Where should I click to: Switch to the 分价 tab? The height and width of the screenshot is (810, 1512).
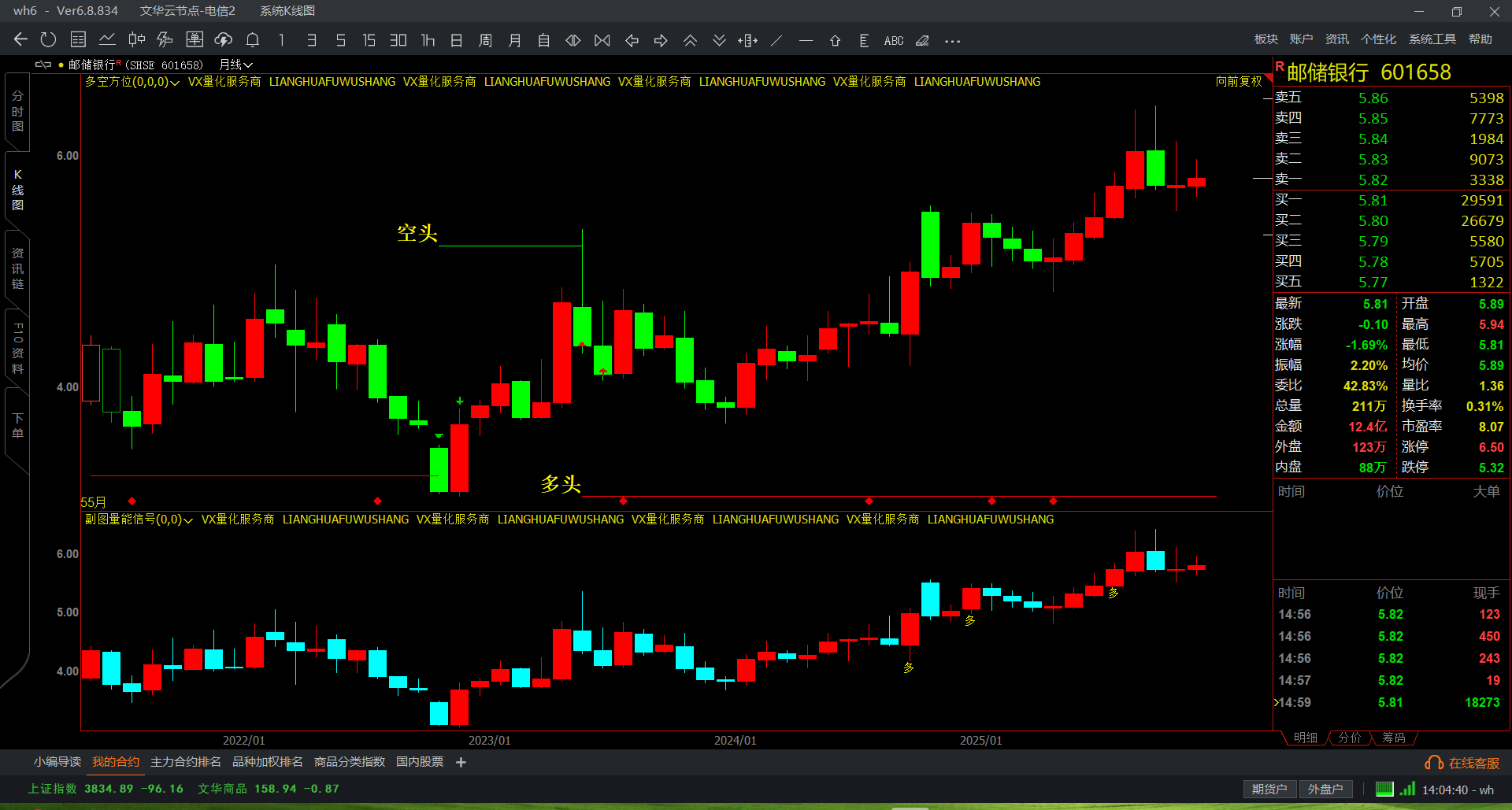tap(1350, 738)
